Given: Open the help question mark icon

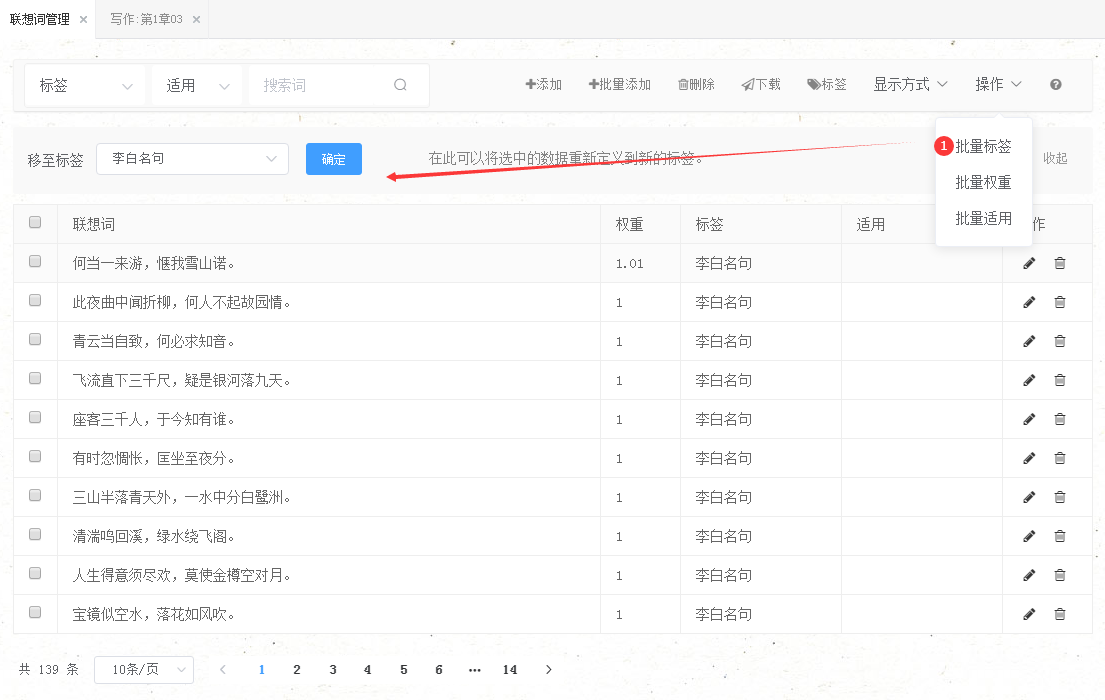Looking at the screenshot, I should point(1056,85).
